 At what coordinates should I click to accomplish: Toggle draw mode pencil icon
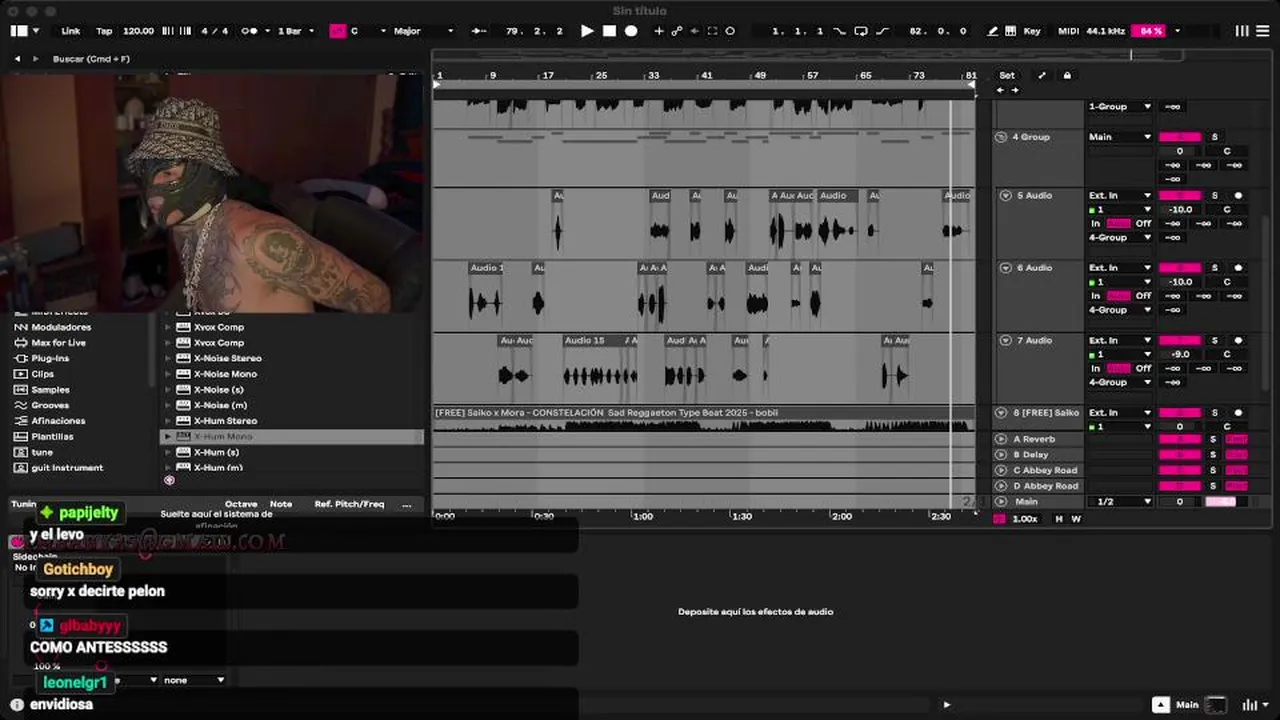(x=993, y=31)
